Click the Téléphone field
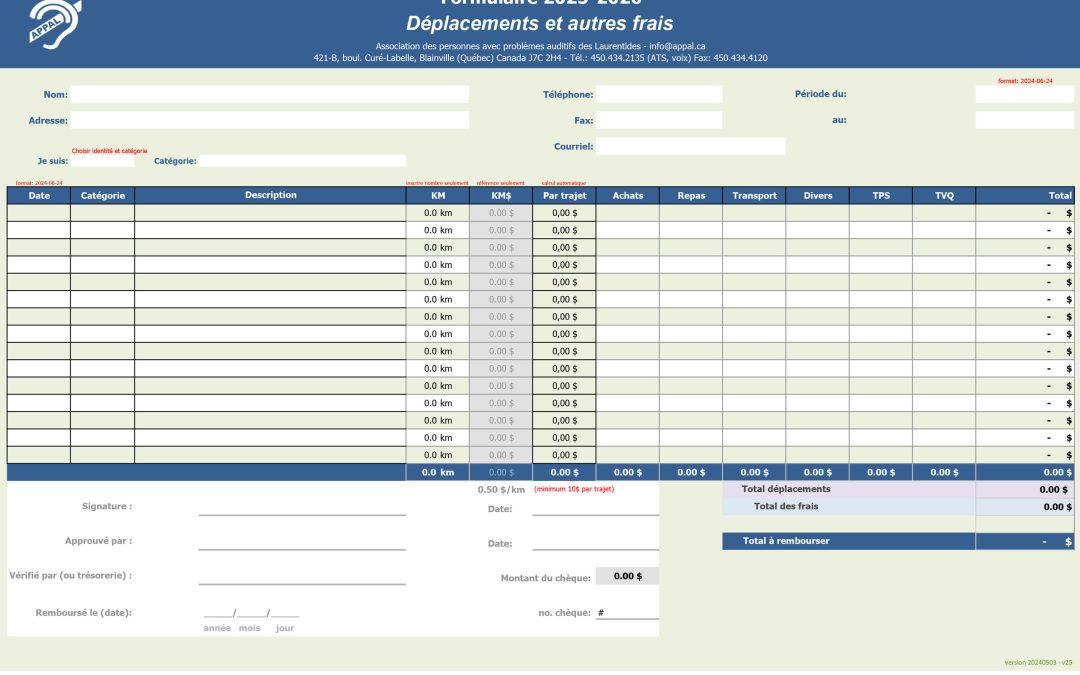 [x=659, y=94]
